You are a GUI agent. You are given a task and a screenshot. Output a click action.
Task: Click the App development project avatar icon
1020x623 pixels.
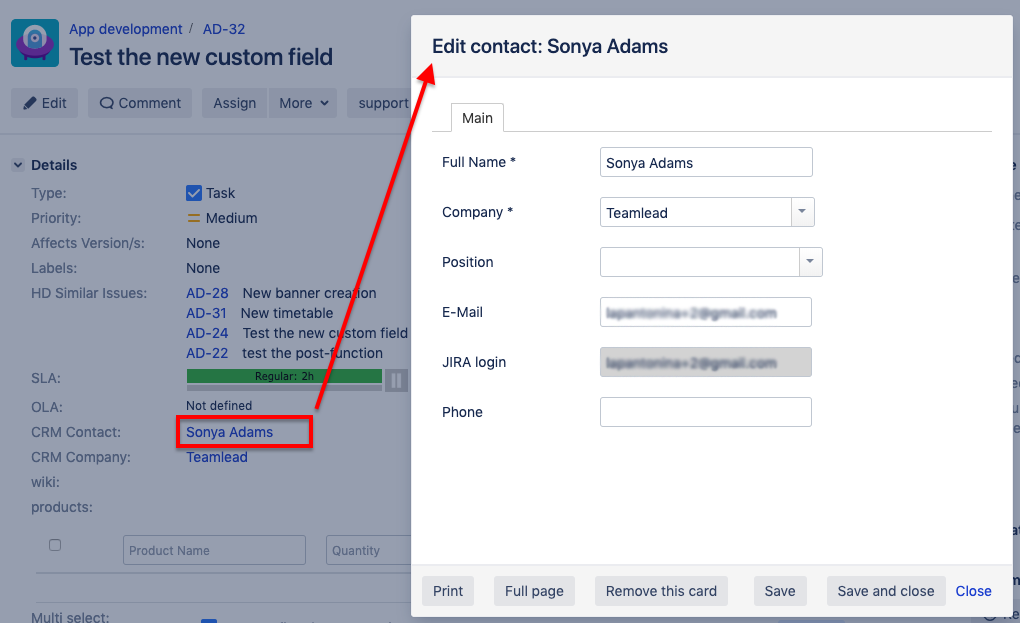pyautogui.click(x=35, y=43)
